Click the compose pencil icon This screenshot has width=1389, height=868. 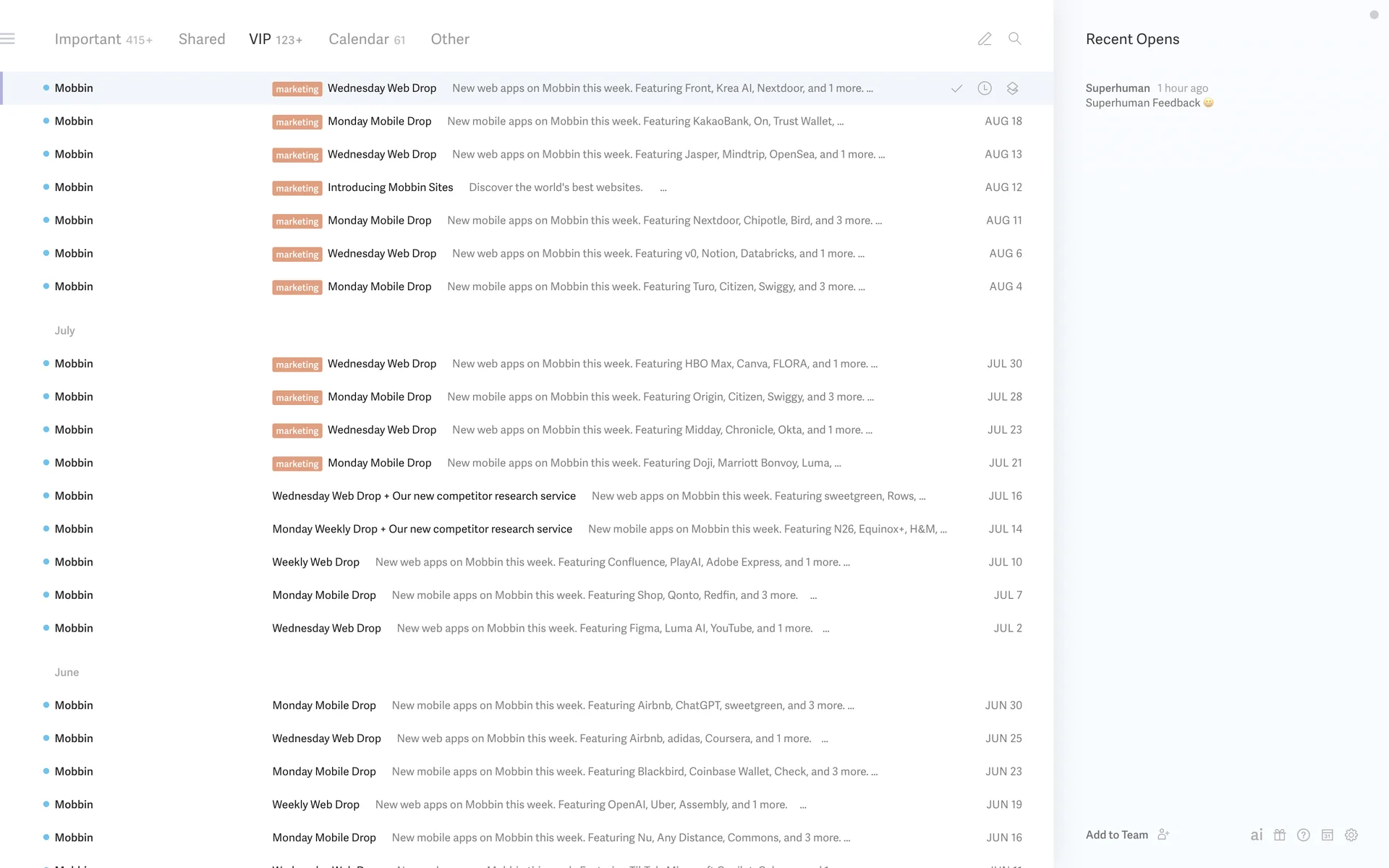click(x=985, y=39)
